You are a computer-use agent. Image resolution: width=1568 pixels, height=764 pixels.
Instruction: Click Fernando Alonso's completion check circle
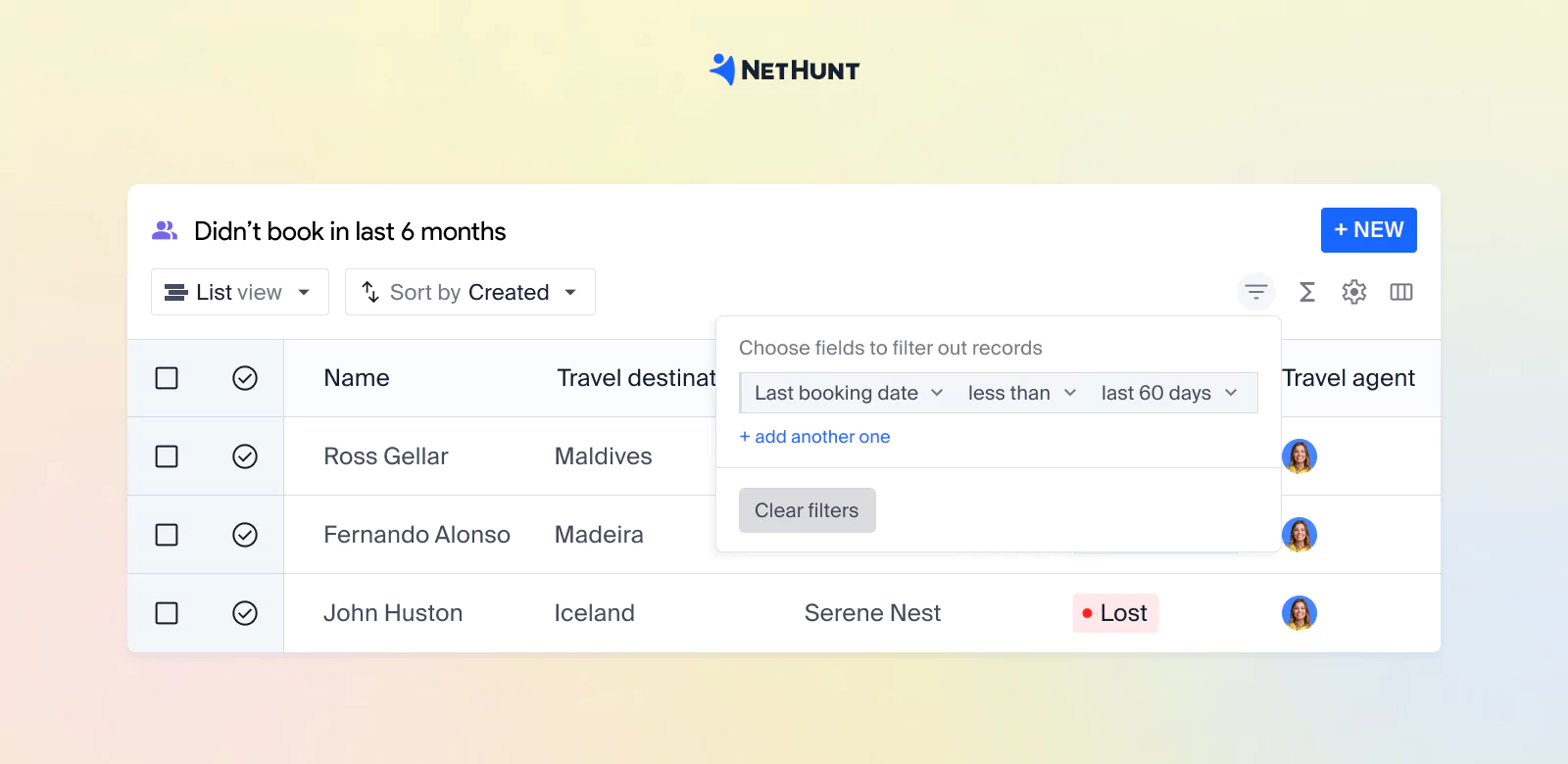(245, 535)
